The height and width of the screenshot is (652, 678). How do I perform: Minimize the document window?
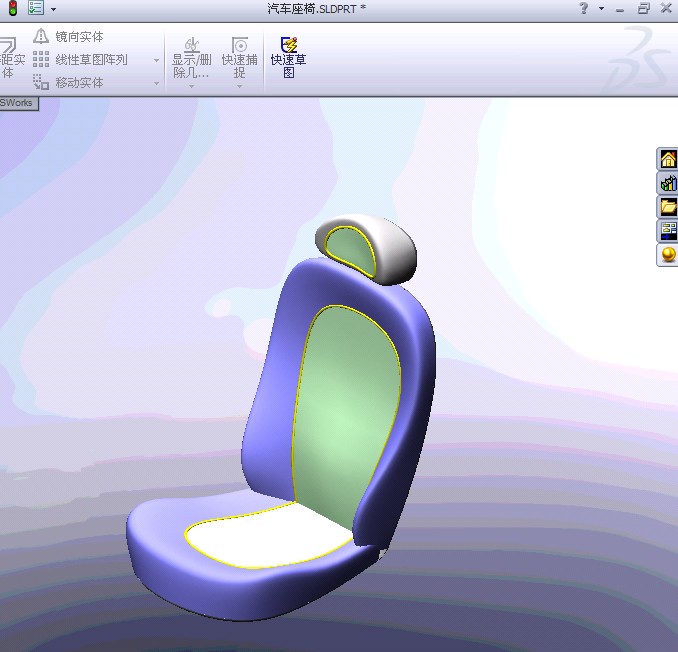(620, 10)
